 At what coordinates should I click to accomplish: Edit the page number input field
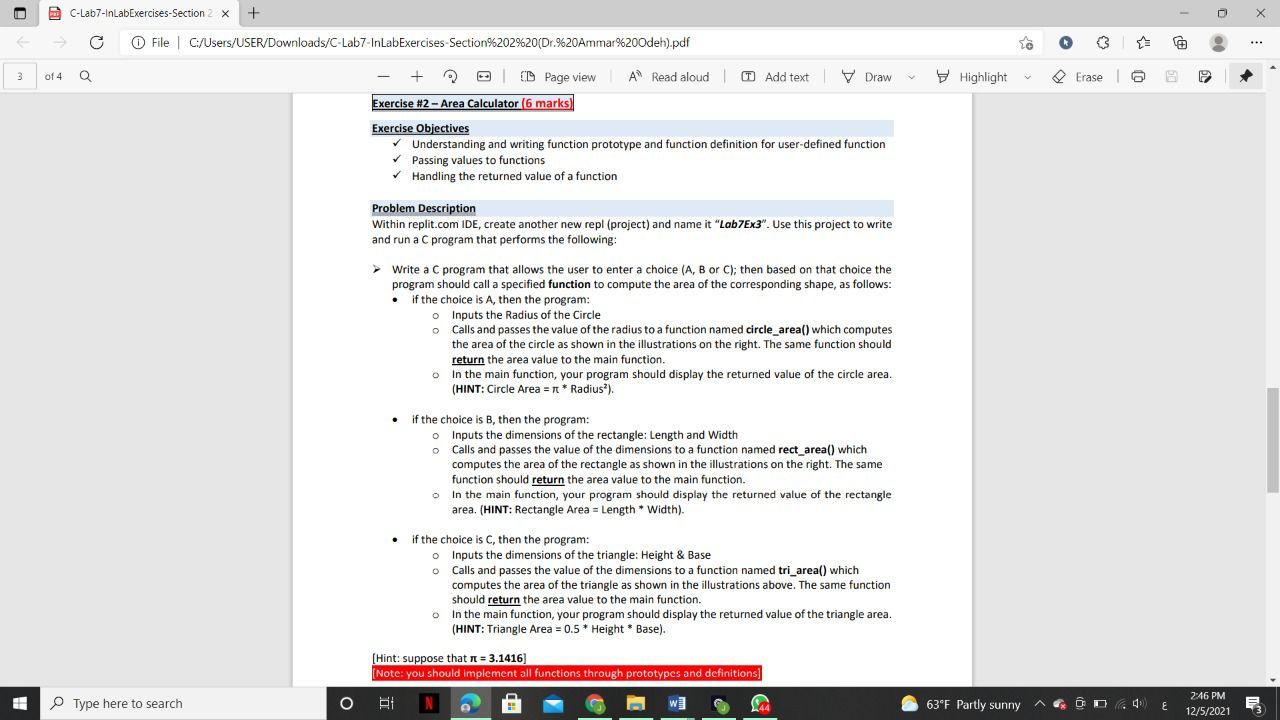[x=19, y=76]
